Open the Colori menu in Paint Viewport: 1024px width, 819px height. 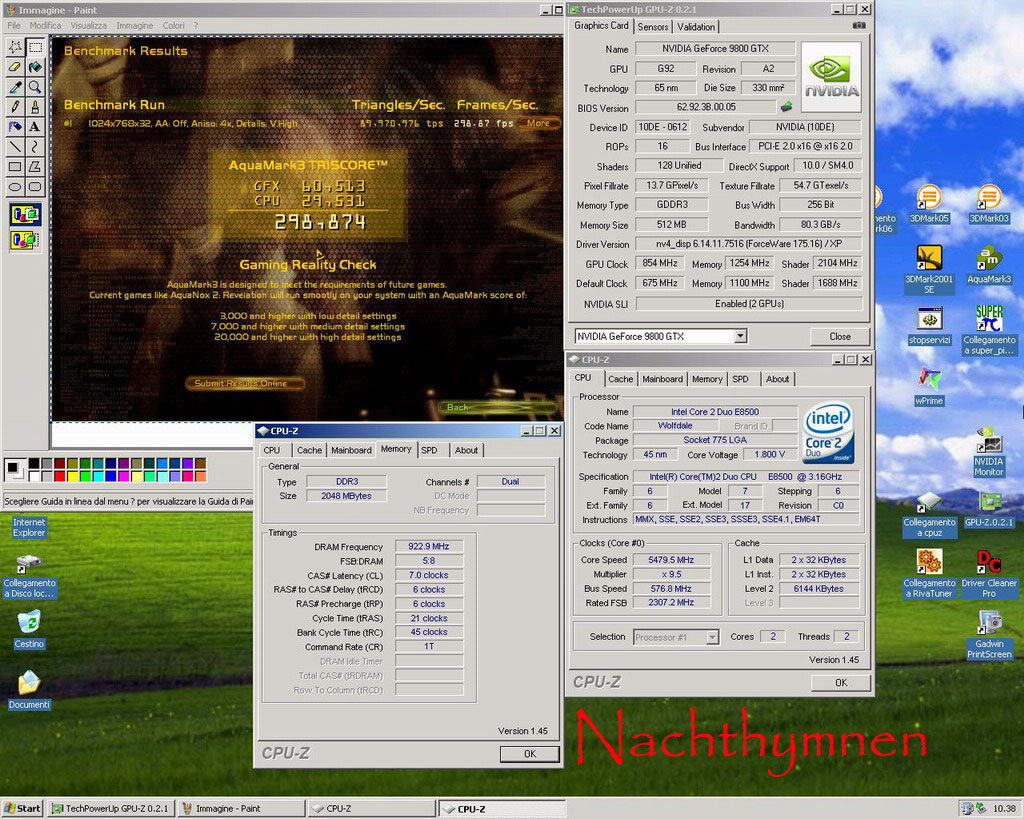coord(173,25)
